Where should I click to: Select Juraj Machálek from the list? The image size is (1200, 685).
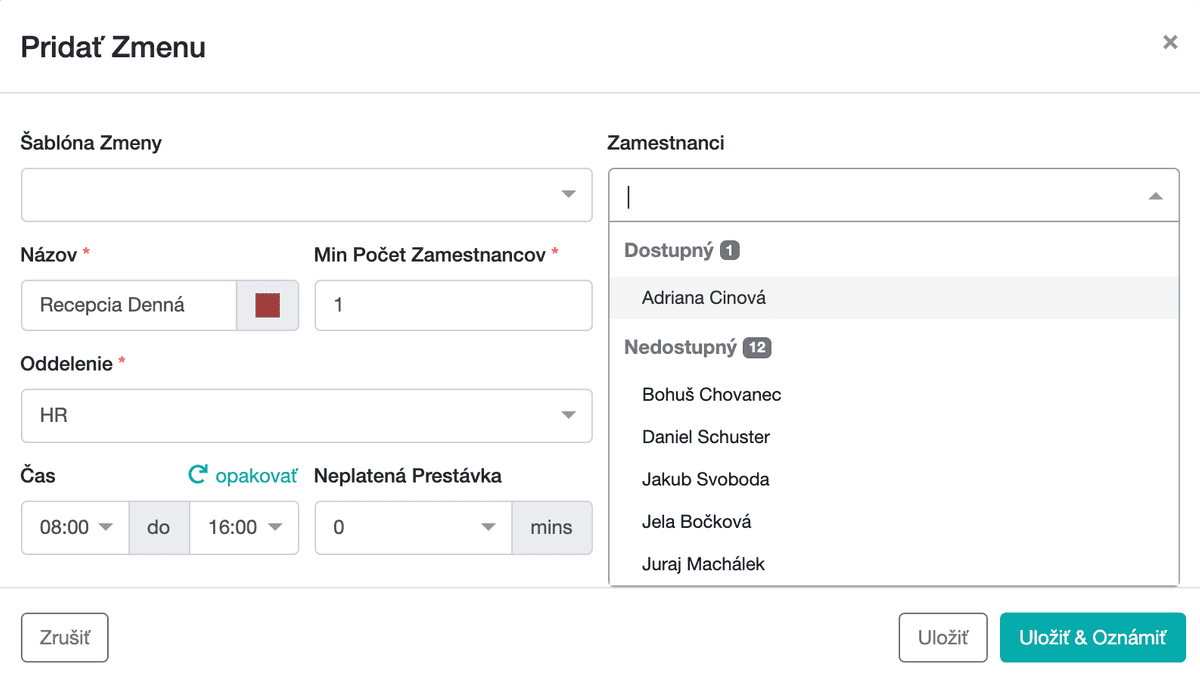[894, 564]
